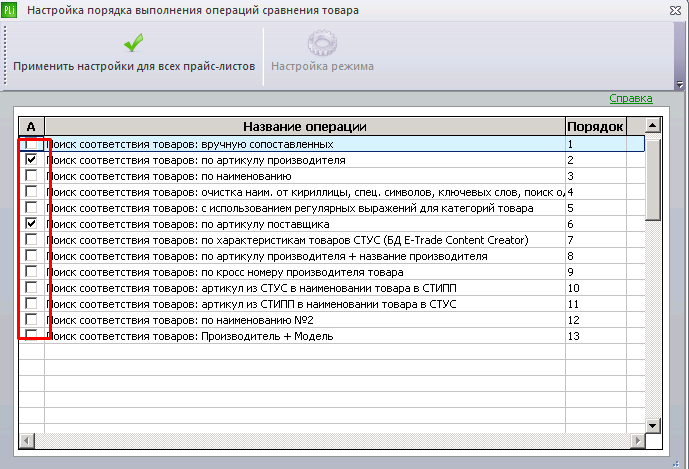Click the green checkmark apply icon
Viewport: 689px width, 469px height.
(134, 43)
